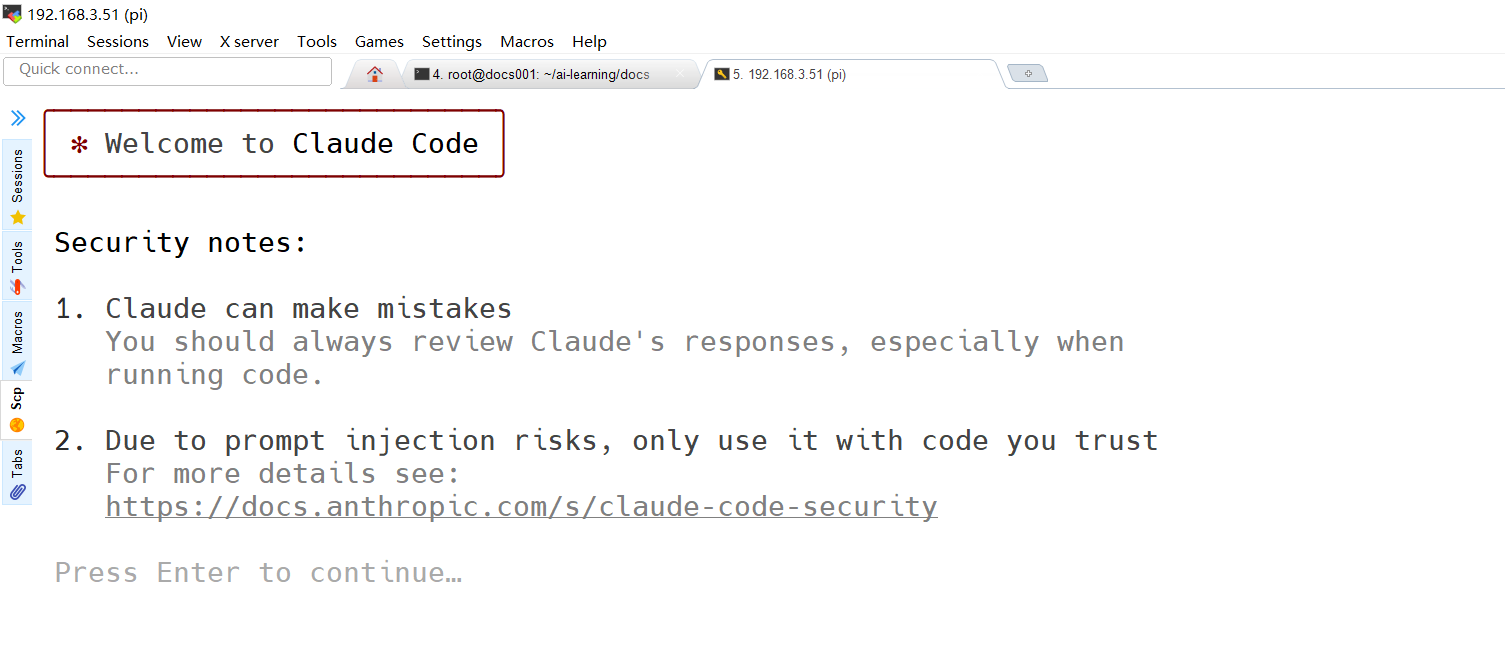This screenshot has height=668, width=1505.
Task: Open the Home tab with house icon
Action: click(x=375, y=74)
